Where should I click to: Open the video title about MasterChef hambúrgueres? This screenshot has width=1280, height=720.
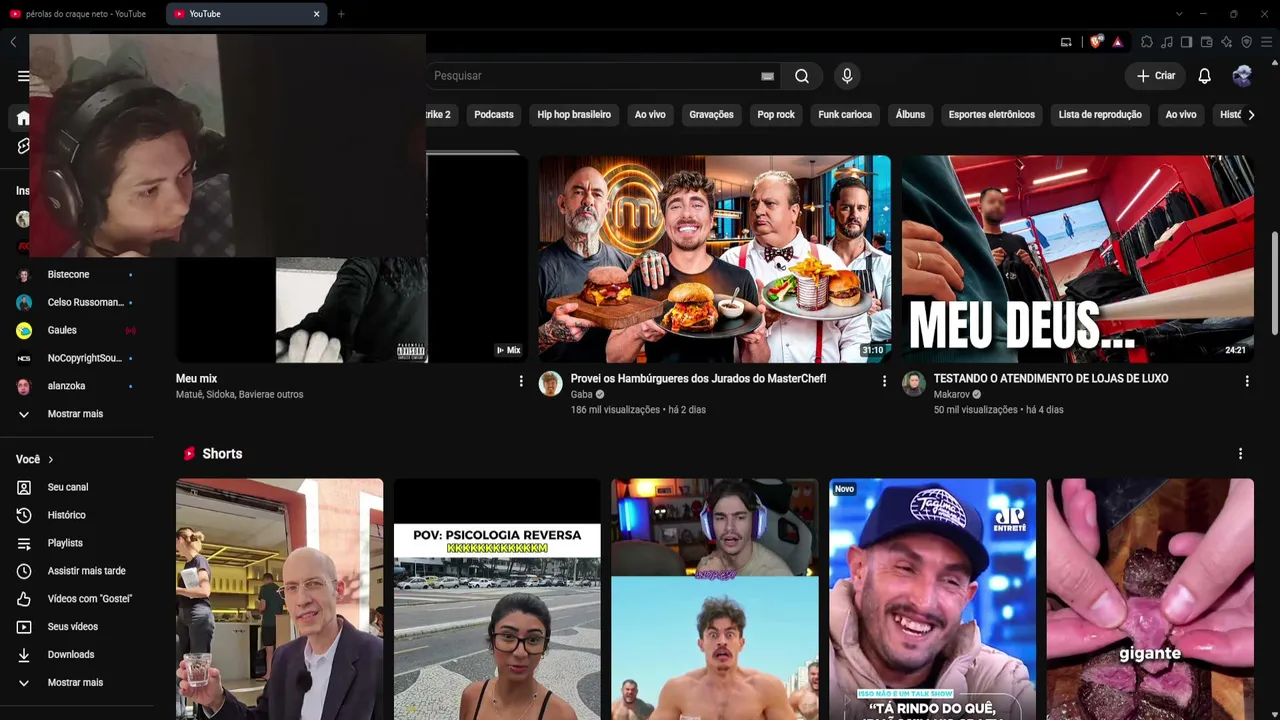(x=698, y=379)
